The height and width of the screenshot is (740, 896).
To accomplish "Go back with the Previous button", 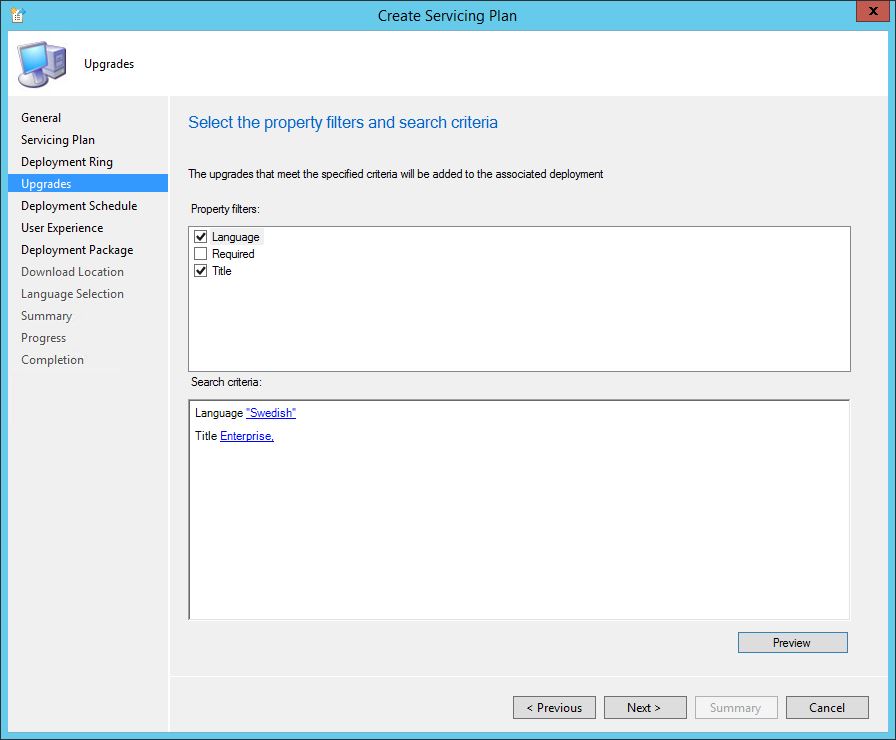I will click(x=554, y=707).
